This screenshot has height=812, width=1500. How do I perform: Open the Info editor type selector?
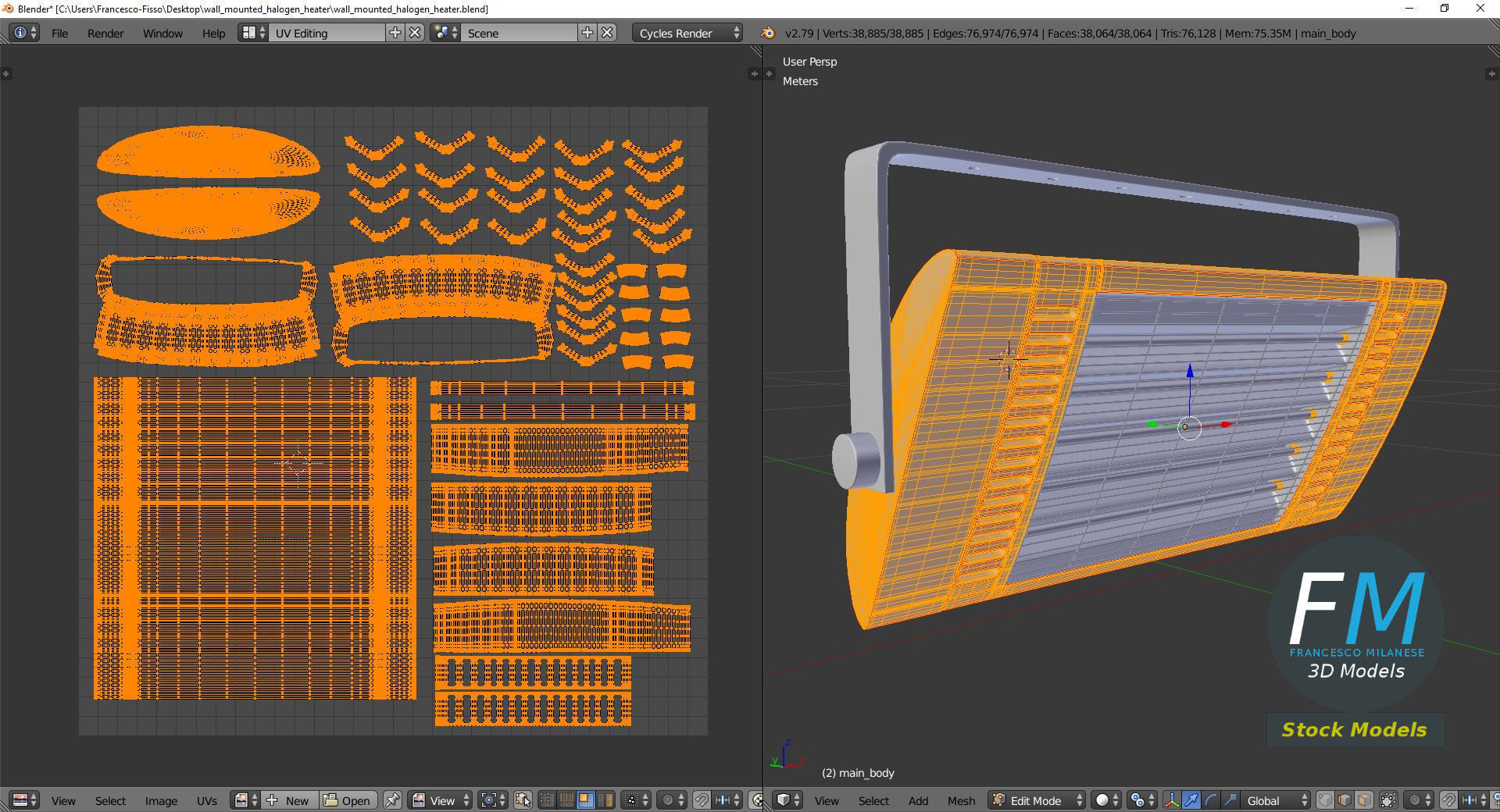click(x=24, y=33)
